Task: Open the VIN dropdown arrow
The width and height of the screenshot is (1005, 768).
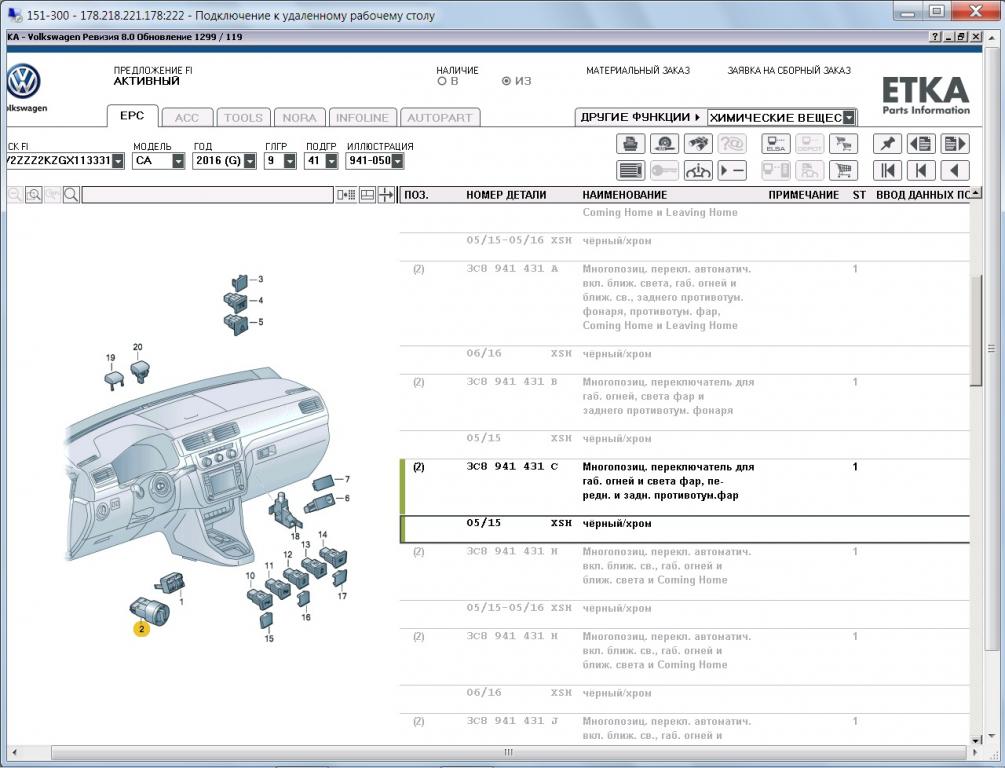Action: [x=118, y=161]
